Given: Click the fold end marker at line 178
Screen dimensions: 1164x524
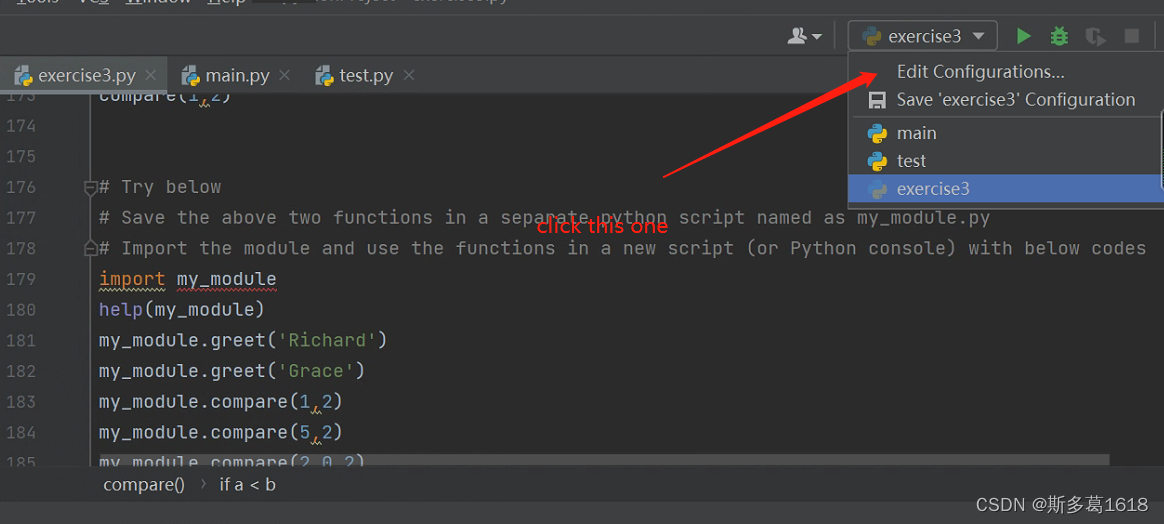Looking at the screenshot, I should 91,248.
